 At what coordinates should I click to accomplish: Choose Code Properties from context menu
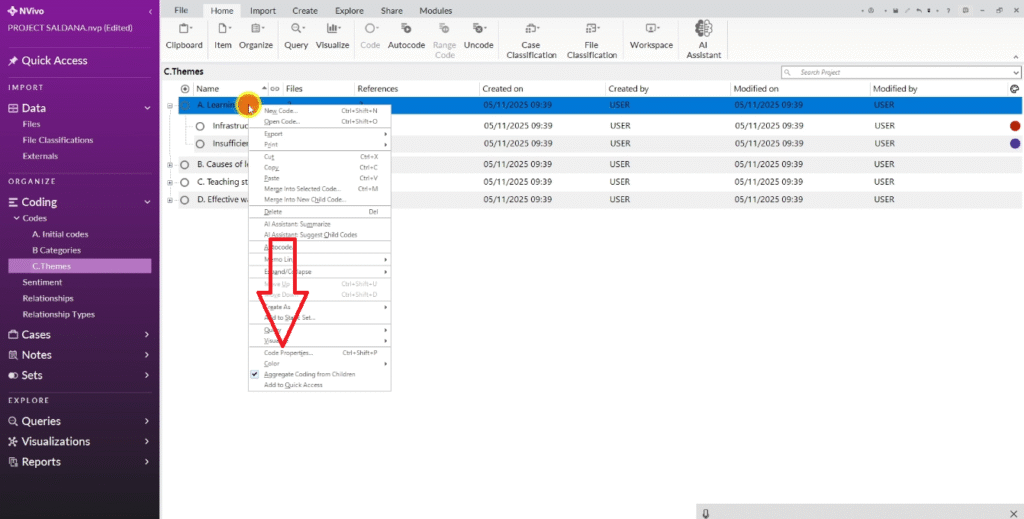[x=288, y=353]
